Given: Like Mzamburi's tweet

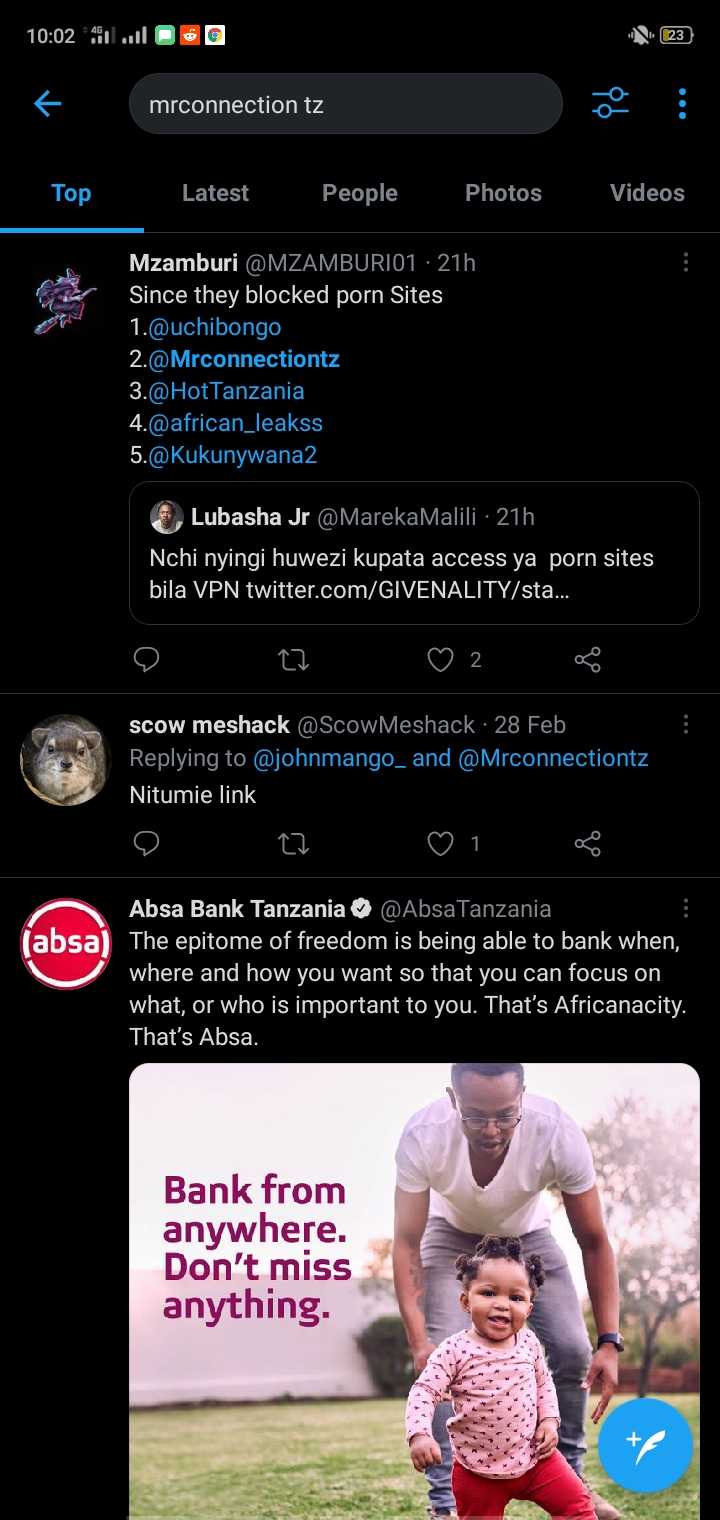Looking at the screenshot, I should [441, 659].
